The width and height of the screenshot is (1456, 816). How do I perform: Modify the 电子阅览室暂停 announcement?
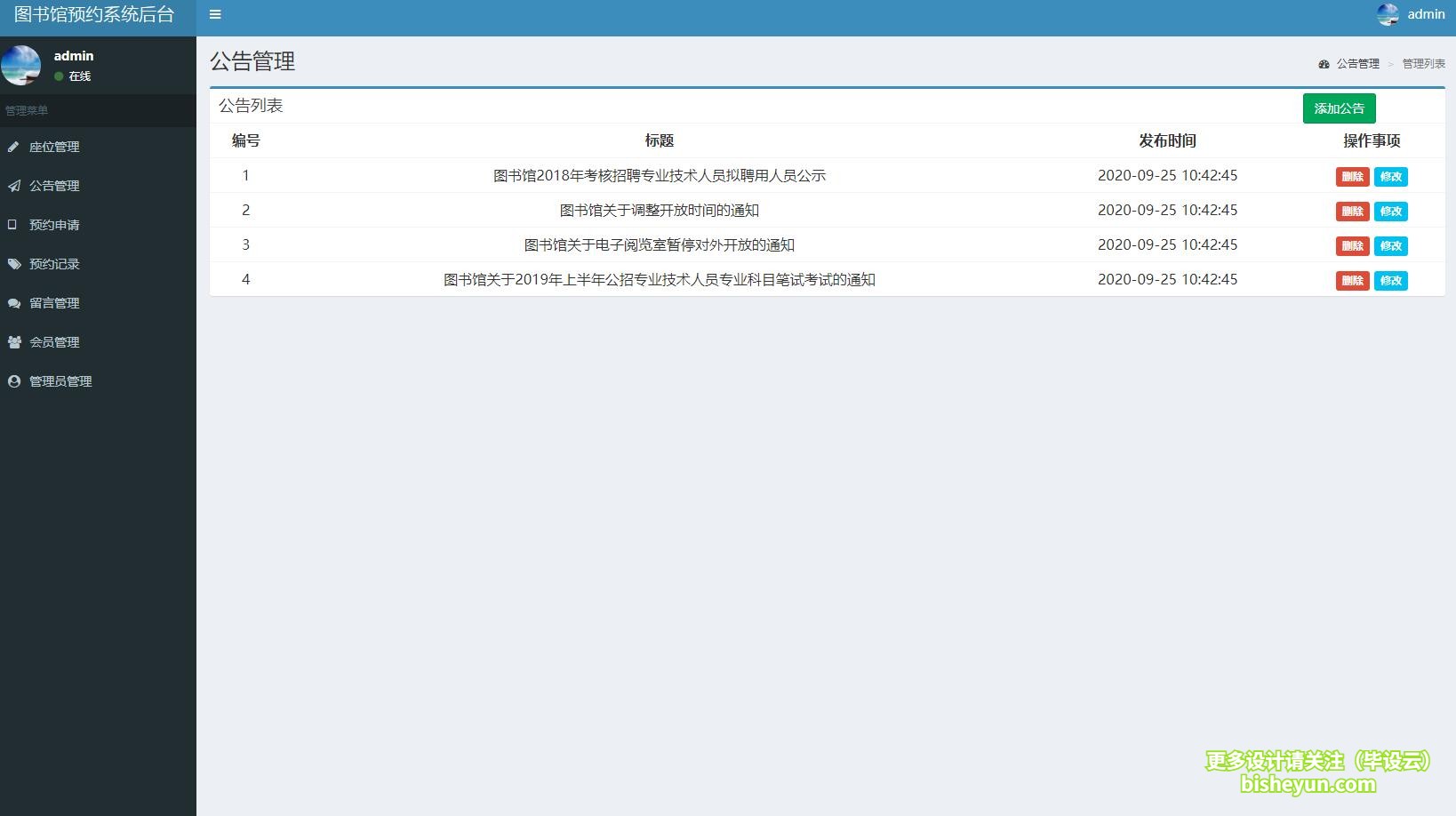click(1390, 246)
